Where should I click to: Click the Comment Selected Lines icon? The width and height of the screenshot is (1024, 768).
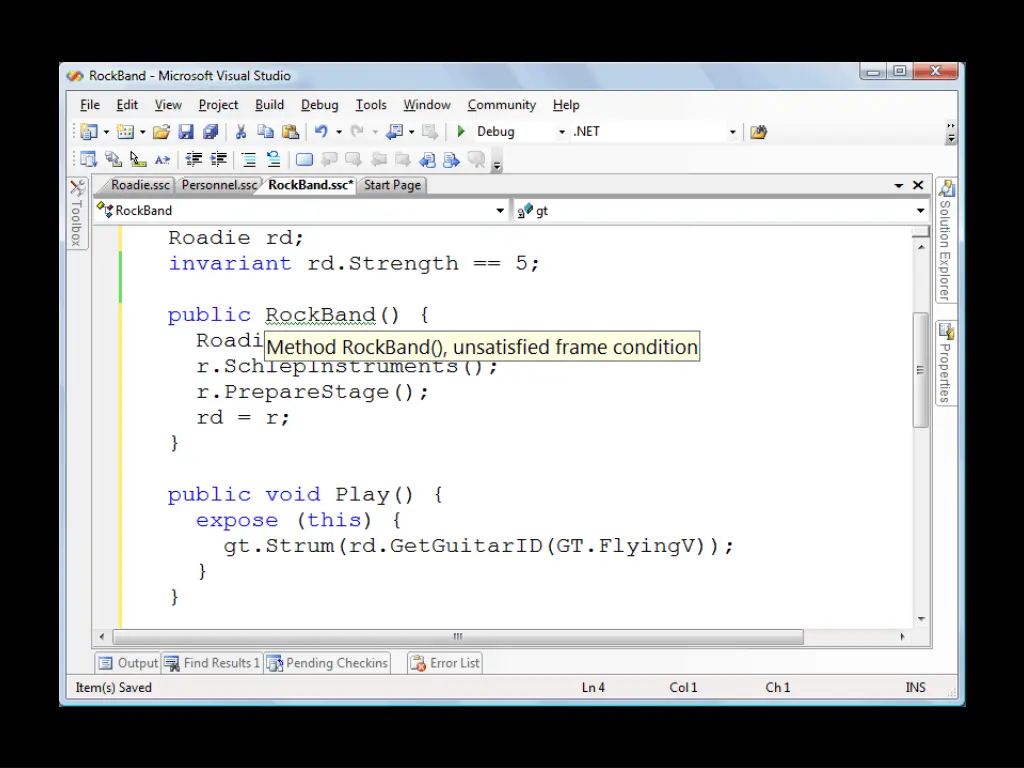(249, 159)
